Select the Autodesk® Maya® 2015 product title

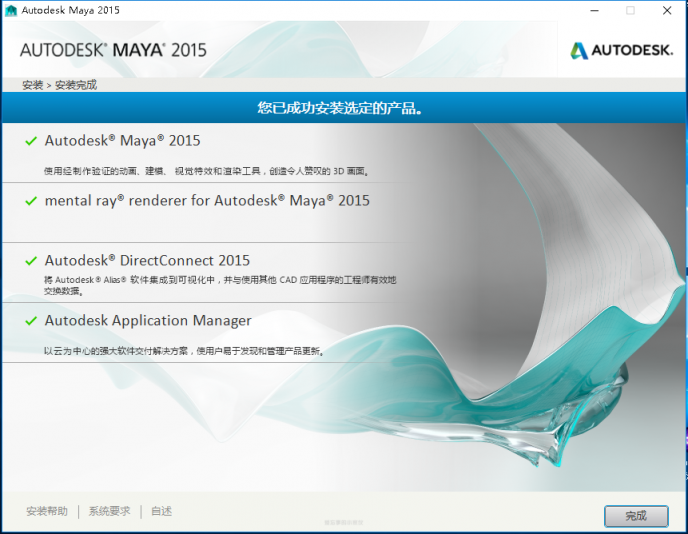(122, 141)
